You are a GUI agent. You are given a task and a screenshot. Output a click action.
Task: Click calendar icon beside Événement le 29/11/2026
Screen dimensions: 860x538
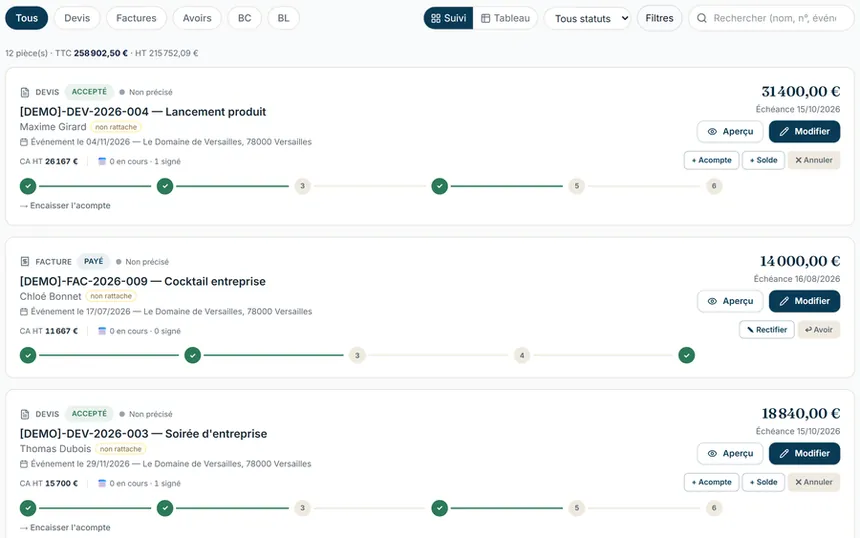coord(24,464)
